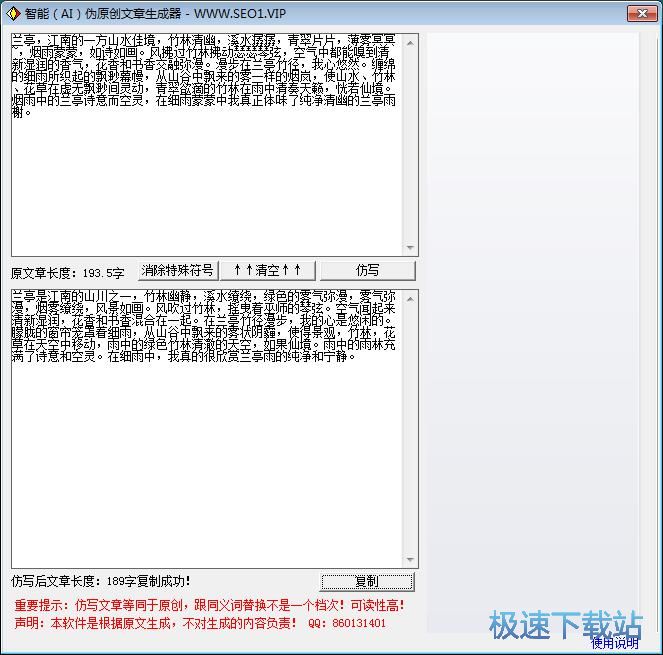The image size is (663, 655).
Task: Click the red 重要提示 notice line
Action: [x=209, y=605]
